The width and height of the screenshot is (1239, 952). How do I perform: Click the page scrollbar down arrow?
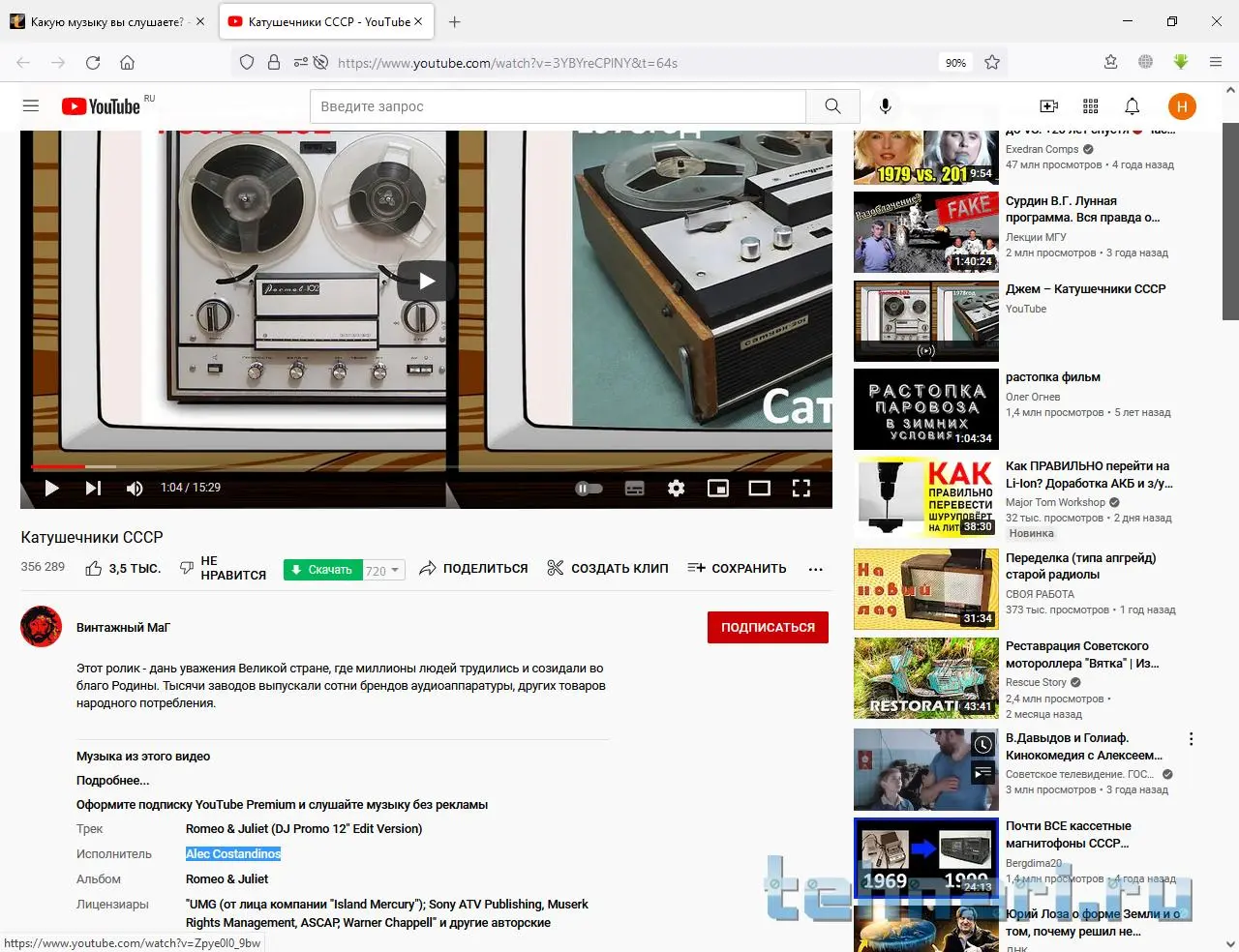(1230, 943)
